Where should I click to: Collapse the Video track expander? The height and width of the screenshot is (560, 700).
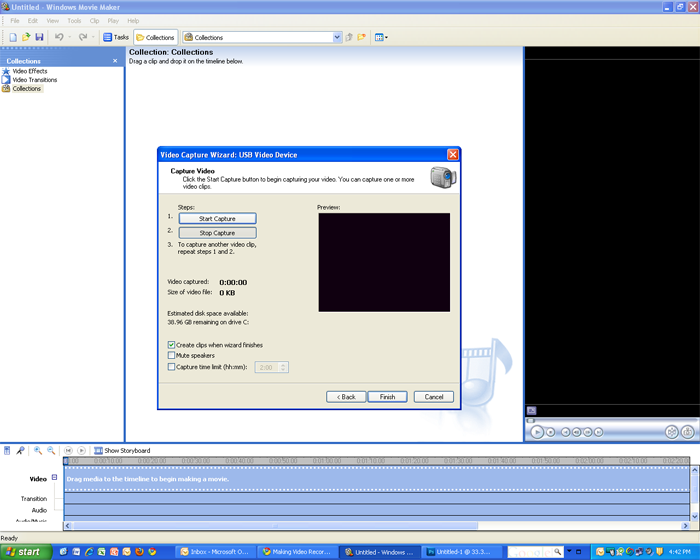[x=54, y=477]
